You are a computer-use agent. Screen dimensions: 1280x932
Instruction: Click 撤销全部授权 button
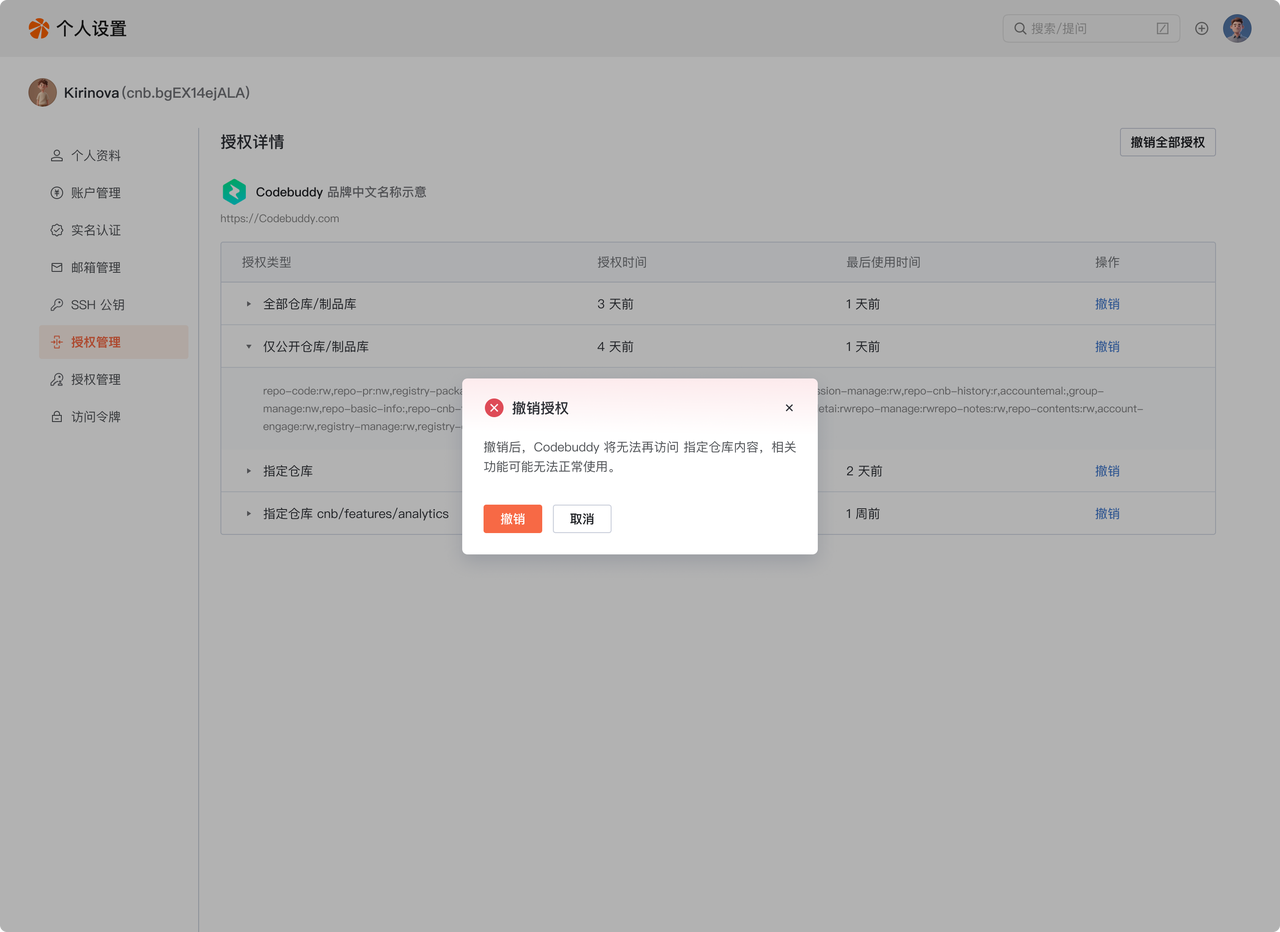coord(1167,142)
